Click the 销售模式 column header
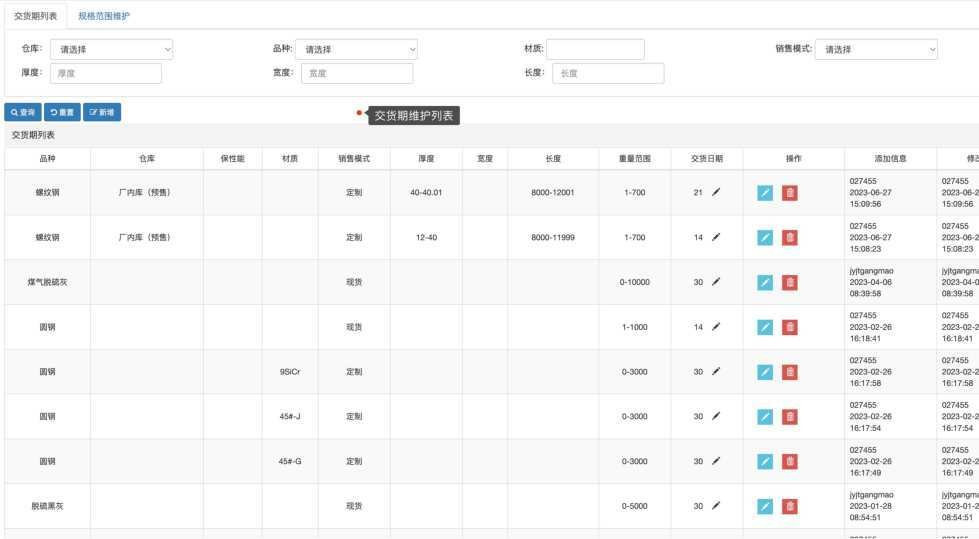This screenshot has height=539, width=979. pos(354,159)
